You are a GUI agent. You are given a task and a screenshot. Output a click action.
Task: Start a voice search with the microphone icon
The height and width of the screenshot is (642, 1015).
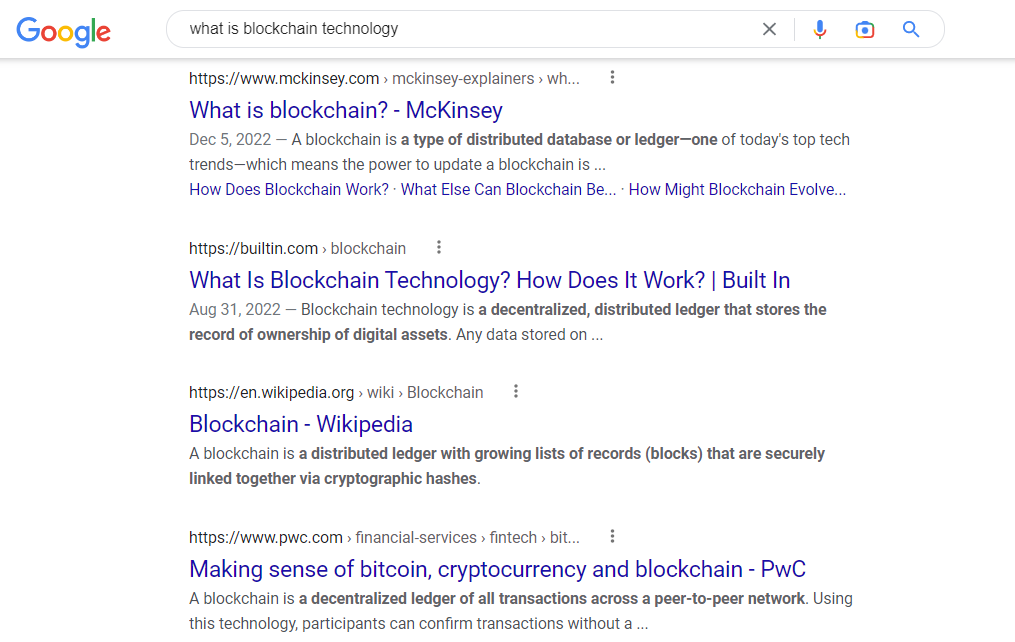pyautogui.click(x=820, y=29)
